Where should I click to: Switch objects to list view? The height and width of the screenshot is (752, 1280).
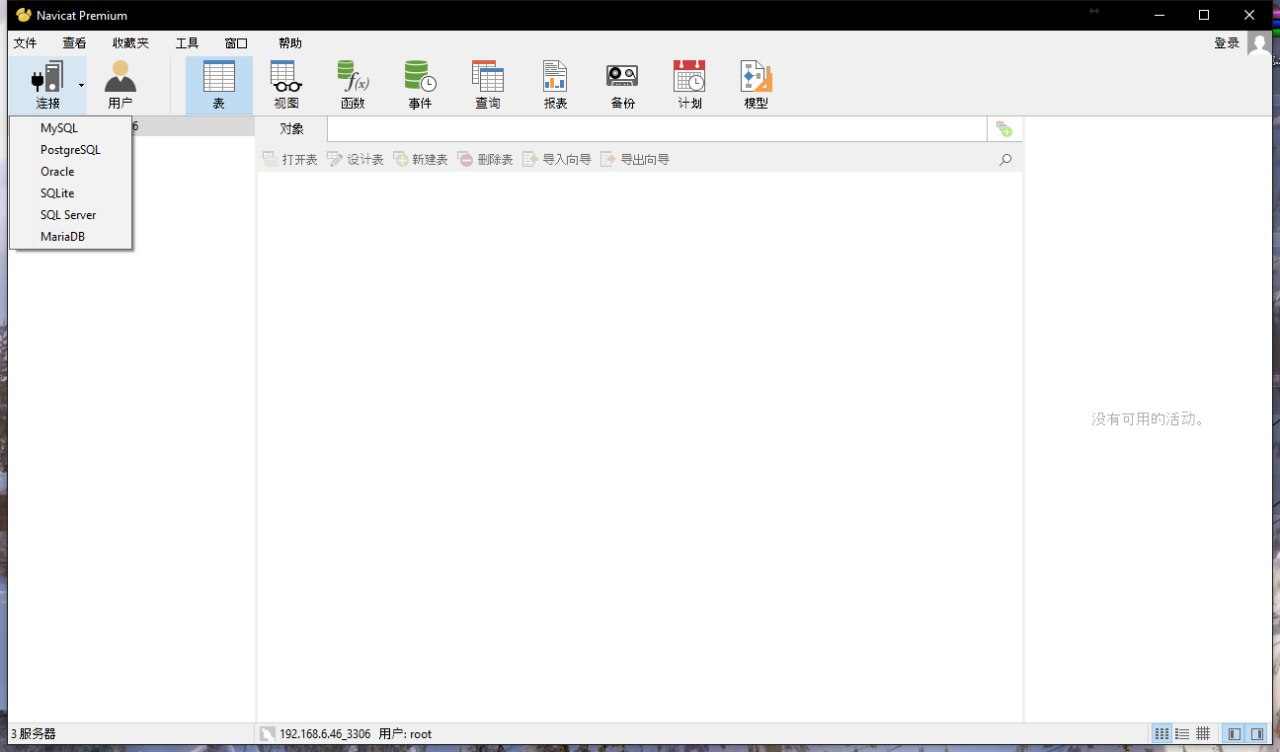tap(1182, 734)
